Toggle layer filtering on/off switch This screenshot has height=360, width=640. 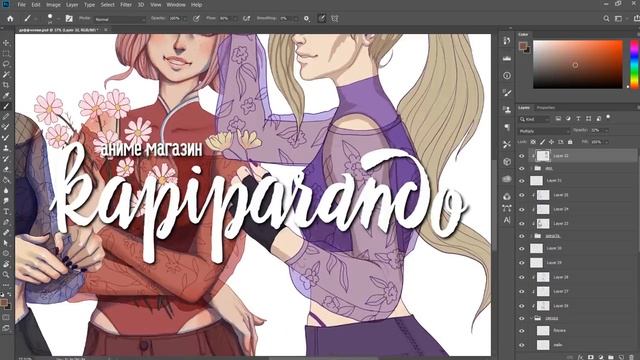tap(608, 118)
